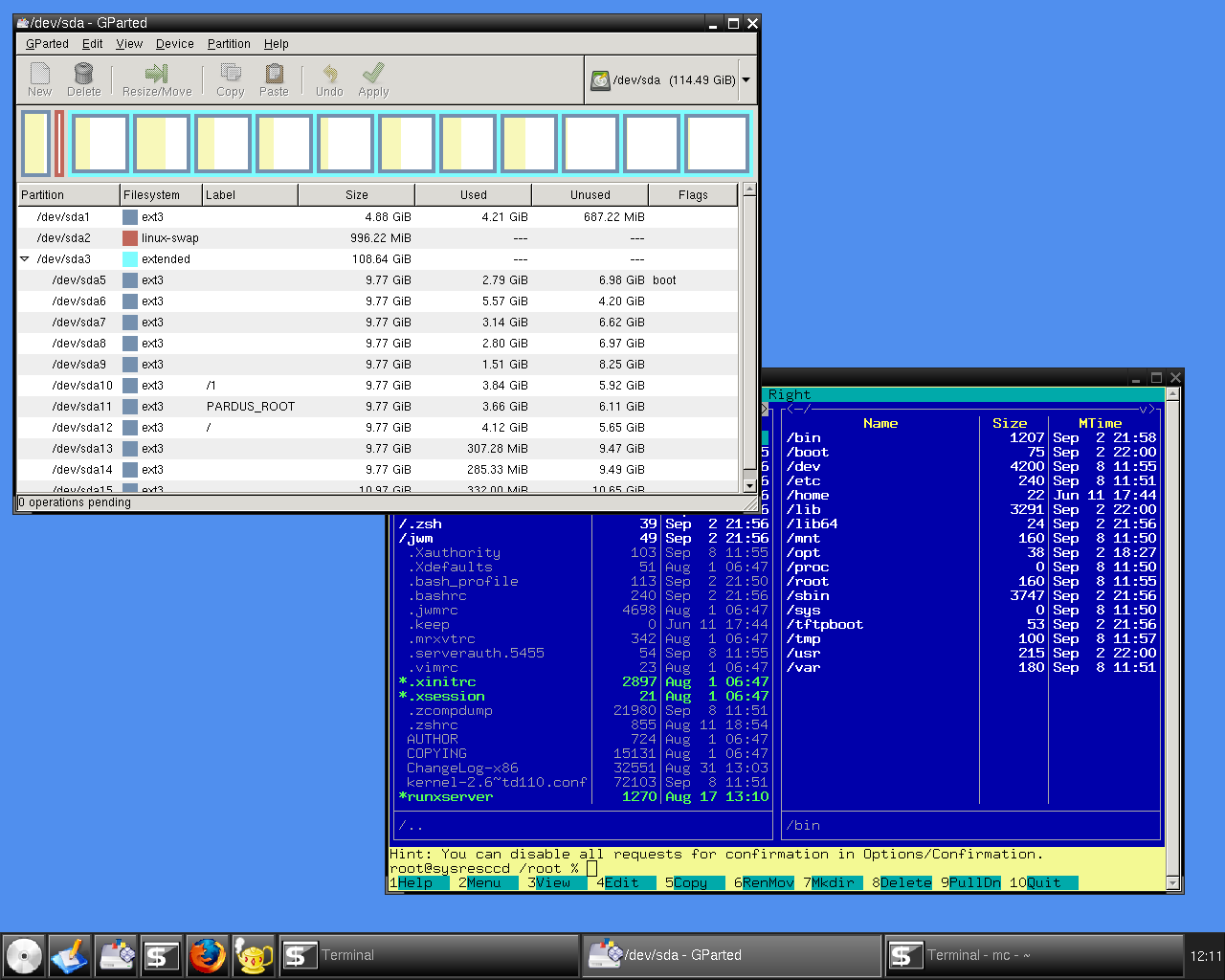This screenshot has width=1225, height=980.
Task: Select the /dev/sda1 partition row
Action: pos(378,217)
